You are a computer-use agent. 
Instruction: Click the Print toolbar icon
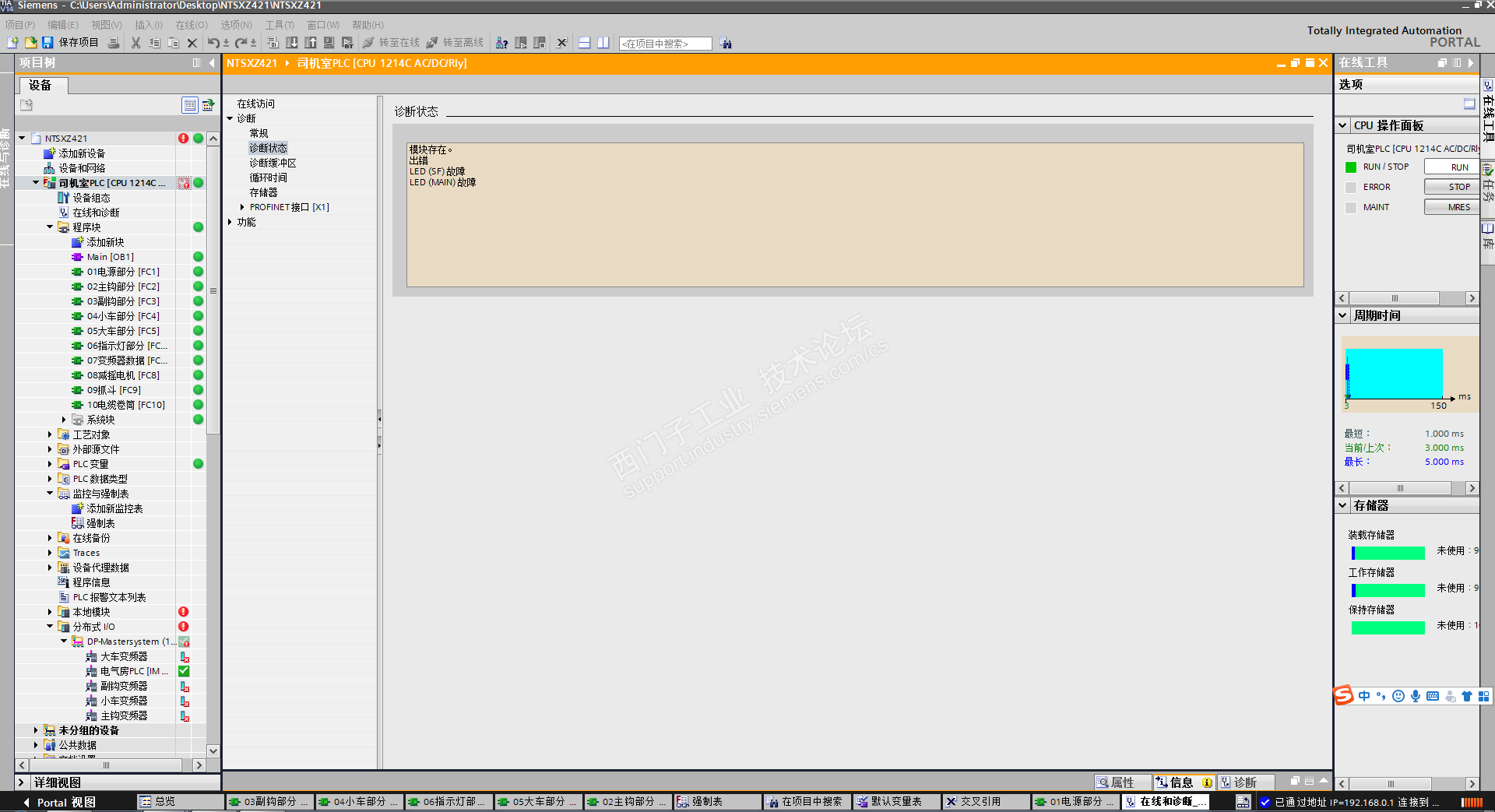point(114,43)
